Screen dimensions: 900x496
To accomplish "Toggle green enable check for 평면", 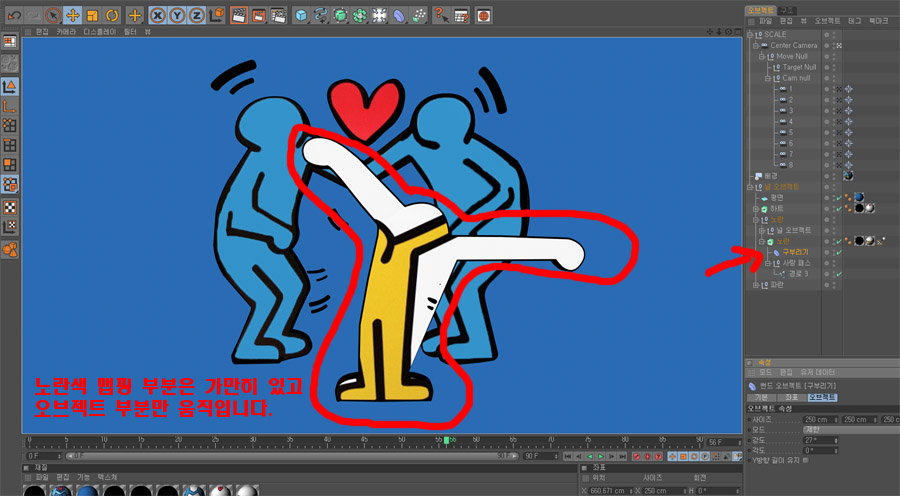I will pos(839,198).
